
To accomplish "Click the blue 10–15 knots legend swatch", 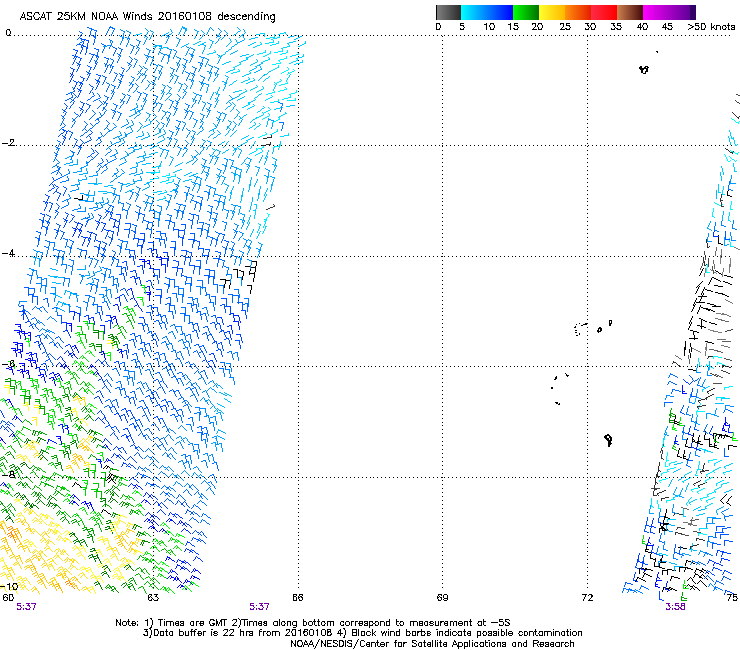I will [500, 12].
